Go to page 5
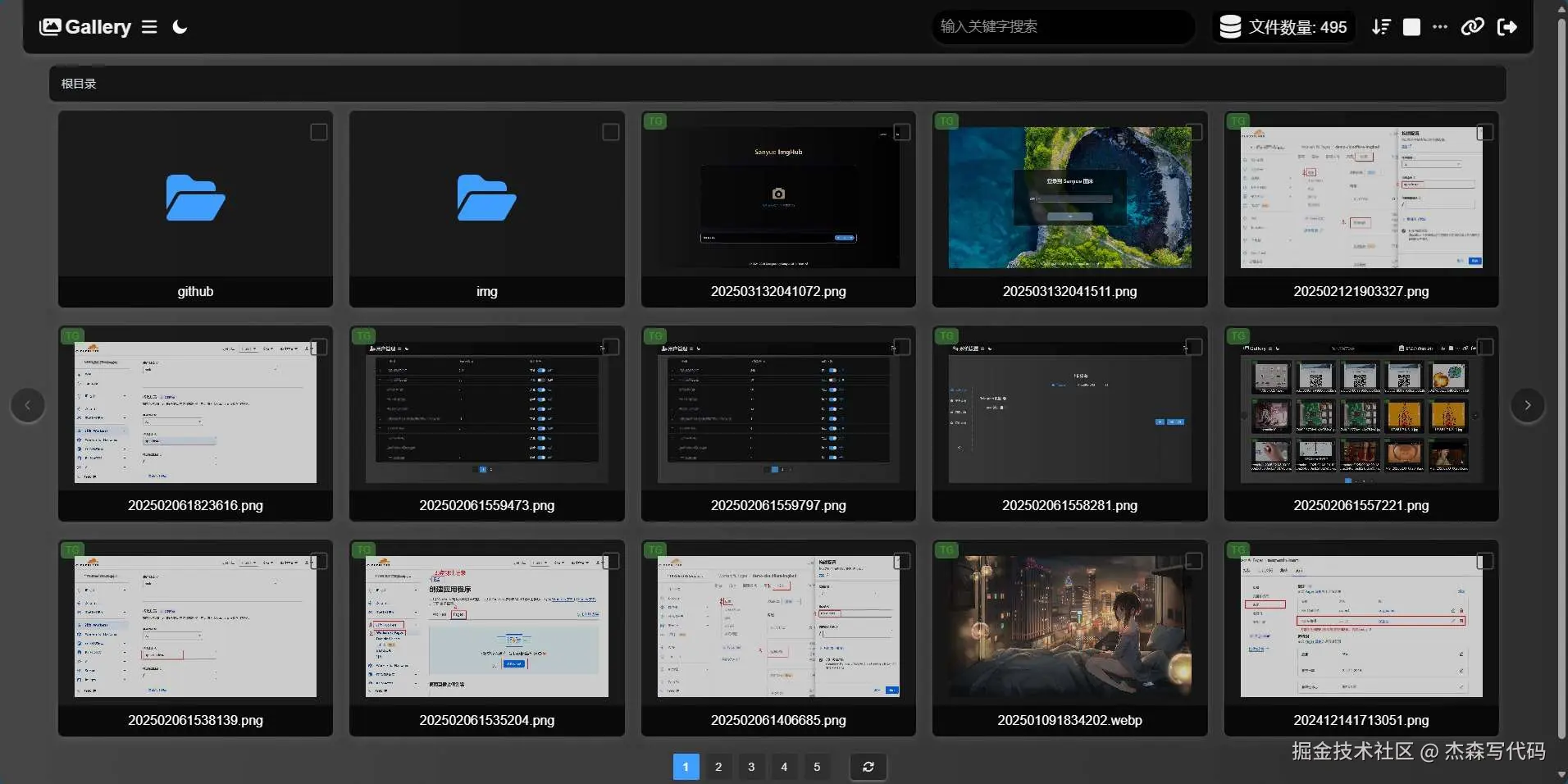This screenshot has height=784, width=1568. pyautogui.click(x=817, y=767)
